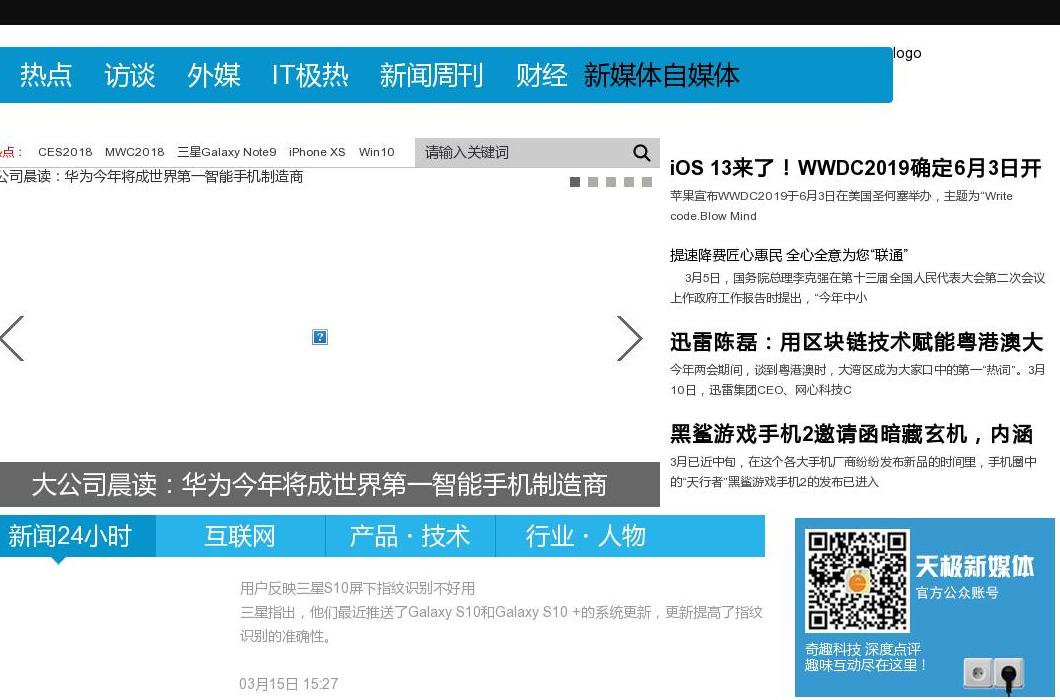The height and width of the screenshot is (700, 1060).
Task: Open IT极热 navigation item
Action: click(x=310, y=75)
